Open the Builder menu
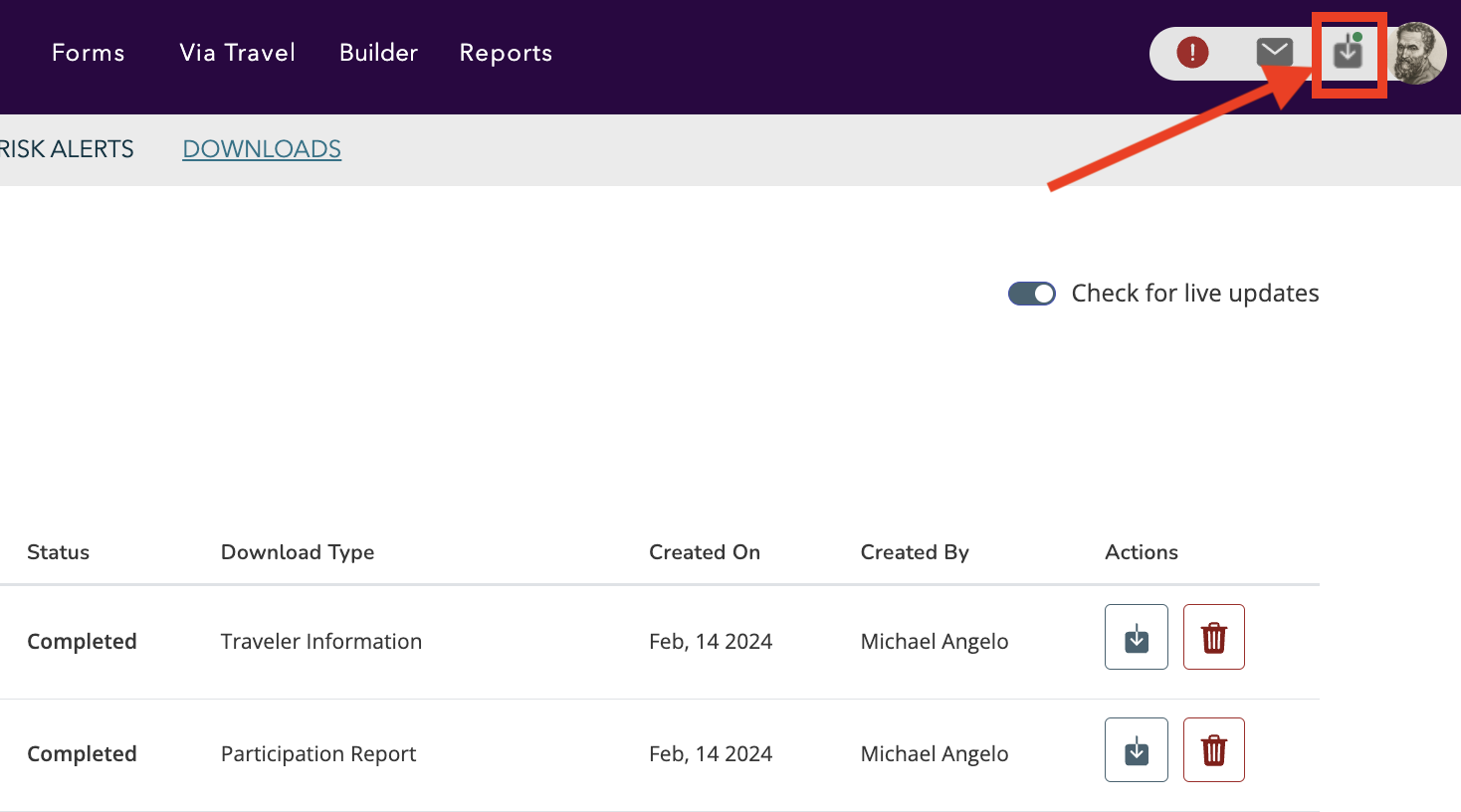1461x812 pixels. [x=378, y=53]
